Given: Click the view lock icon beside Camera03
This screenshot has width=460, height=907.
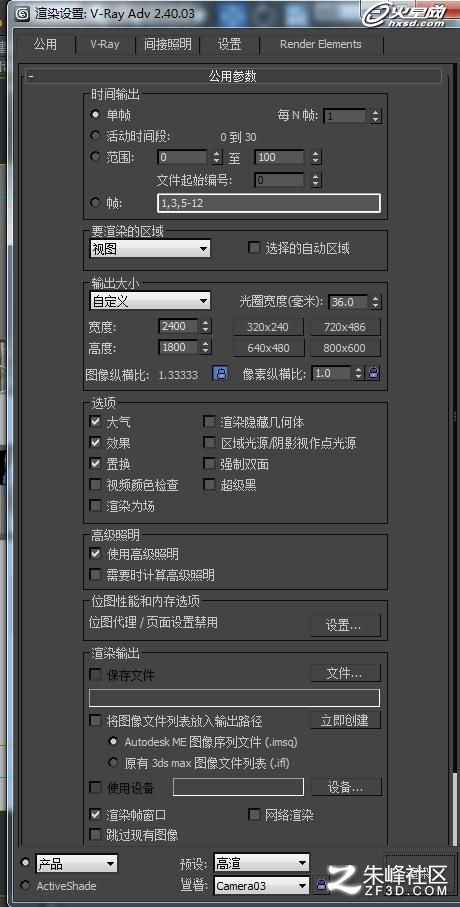Looking at the screenshot, I should 322,884.
